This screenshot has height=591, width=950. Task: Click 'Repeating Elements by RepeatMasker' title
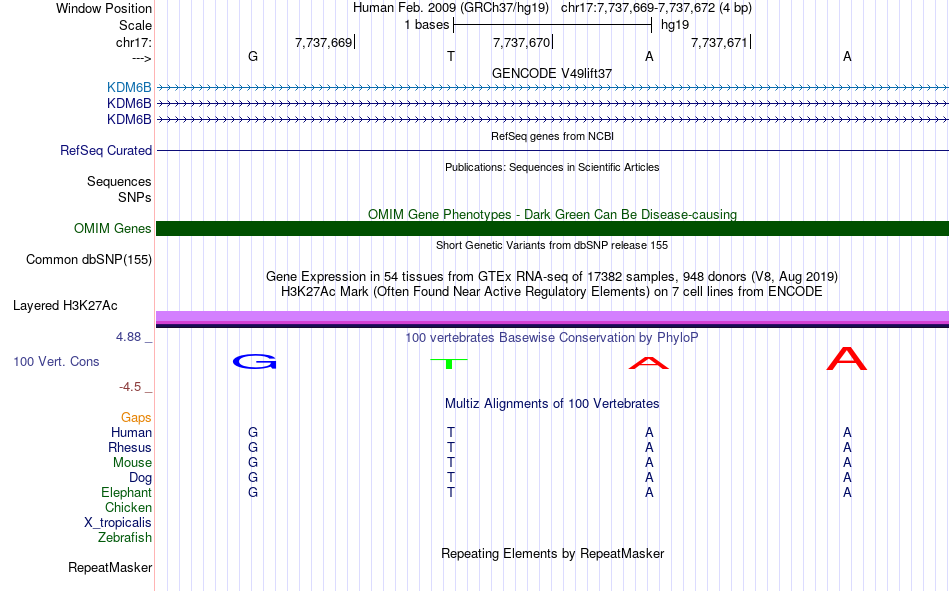tap(552, 553)
